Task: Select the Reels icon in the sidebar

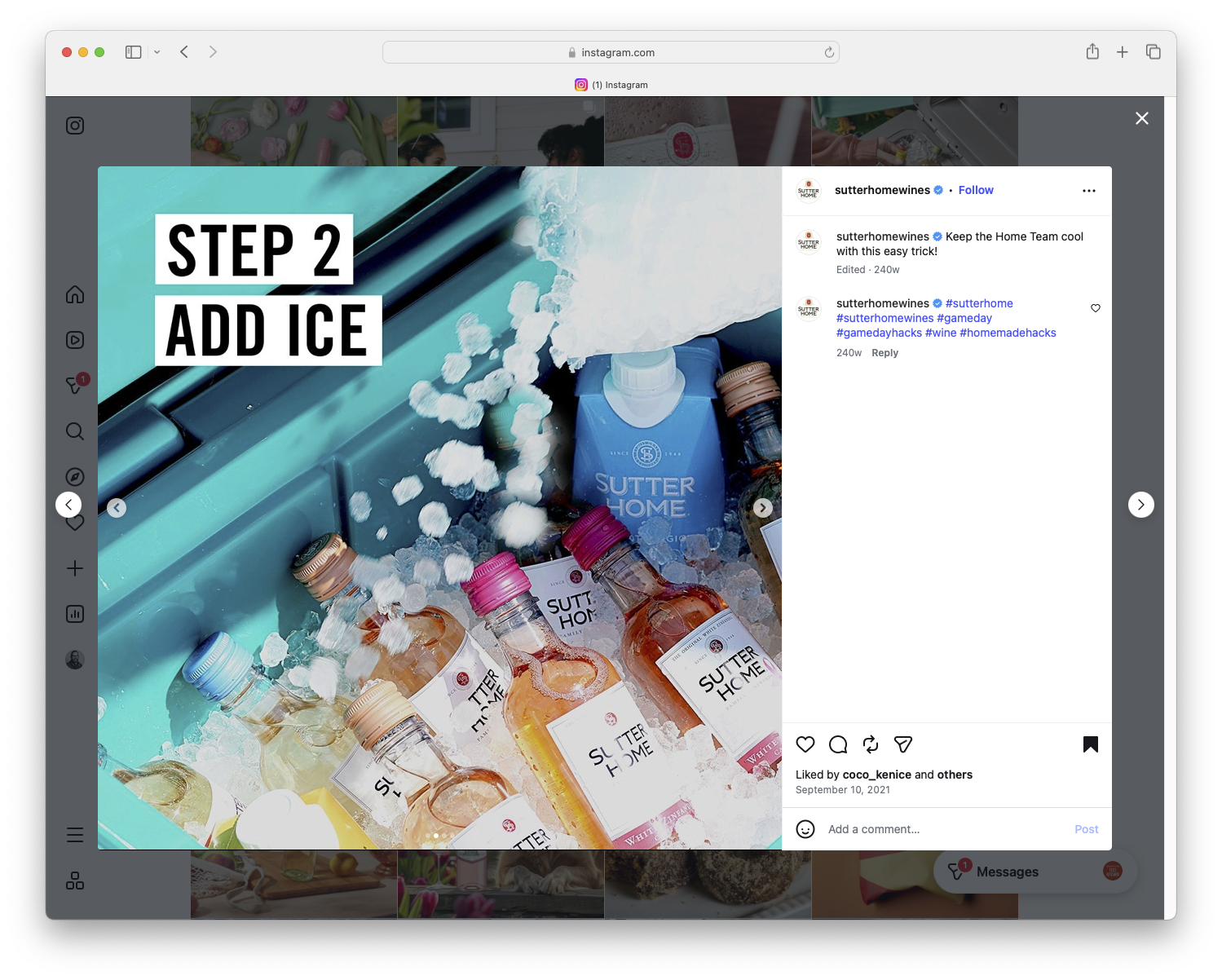Action: (x=74, y=340)
